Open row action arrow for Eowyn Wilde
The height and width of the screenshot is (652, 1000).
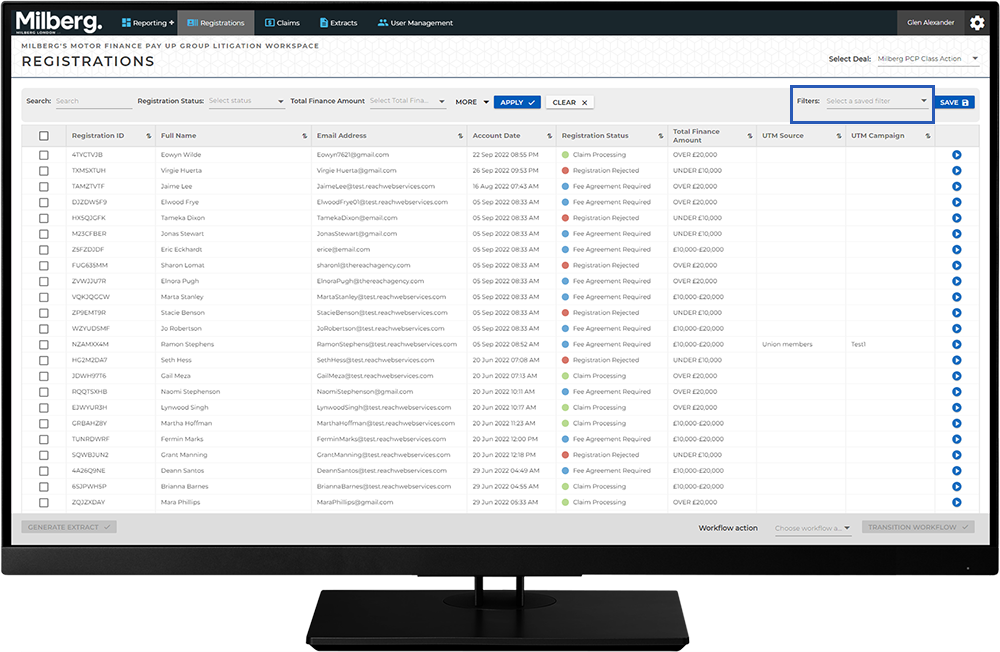coord(956,155)
